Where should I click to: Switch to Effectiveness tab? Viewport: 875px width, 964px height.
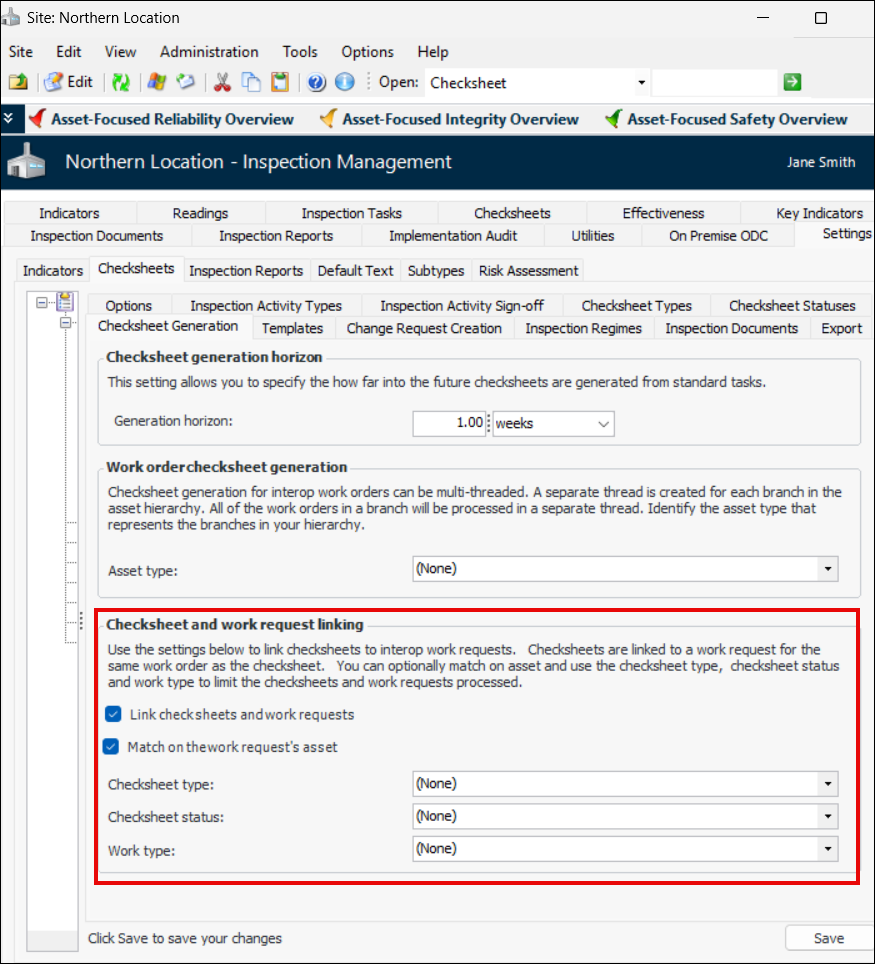tap(663, 213)
